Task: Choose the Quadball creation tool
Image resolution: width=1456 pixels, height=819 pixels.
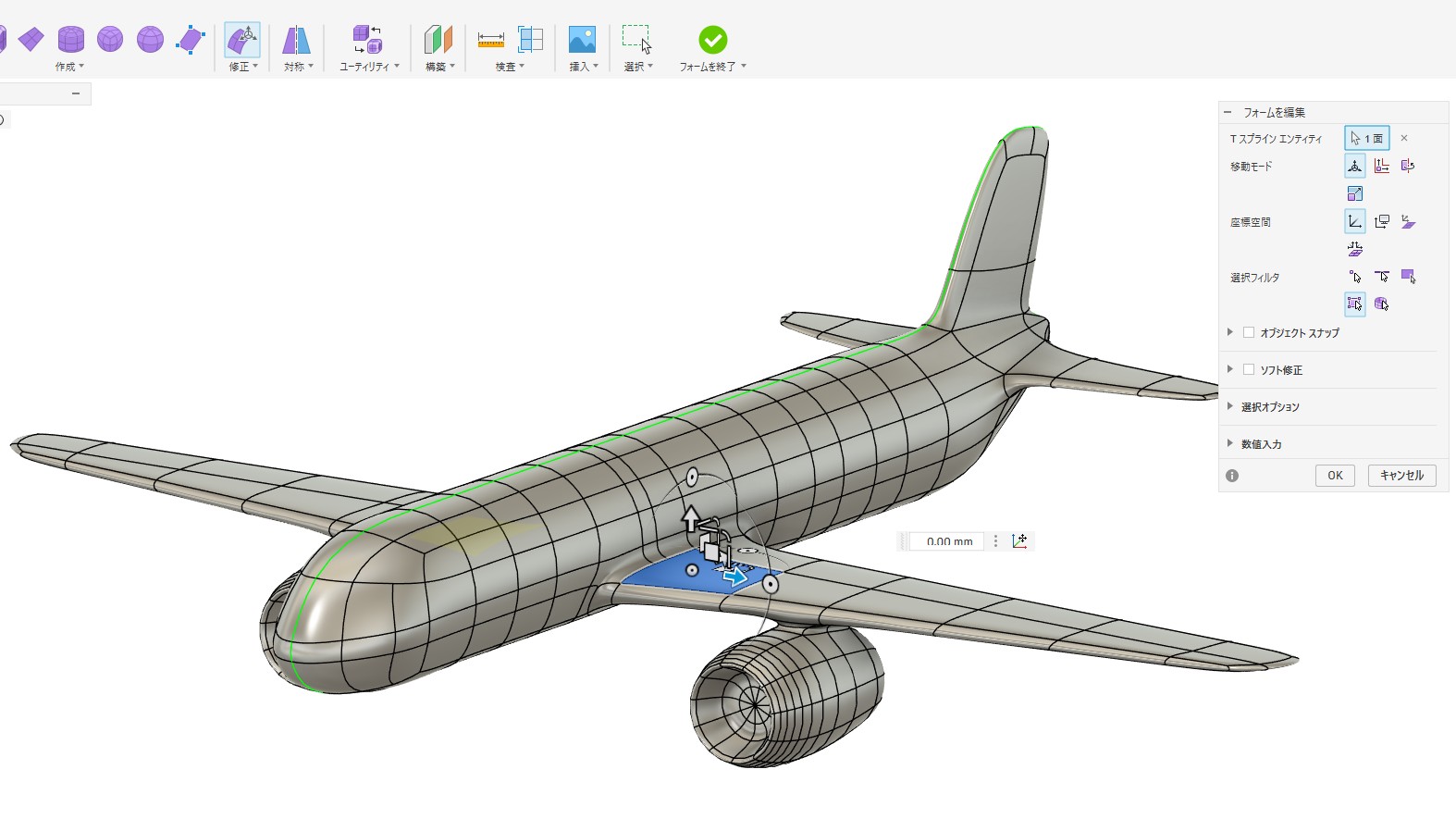Action: 110,39
